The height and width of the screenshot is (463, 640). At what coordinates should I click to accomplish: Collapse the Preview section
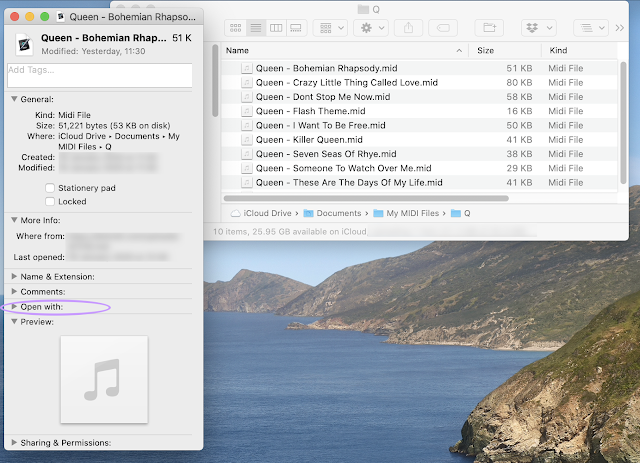coord(14,322)
